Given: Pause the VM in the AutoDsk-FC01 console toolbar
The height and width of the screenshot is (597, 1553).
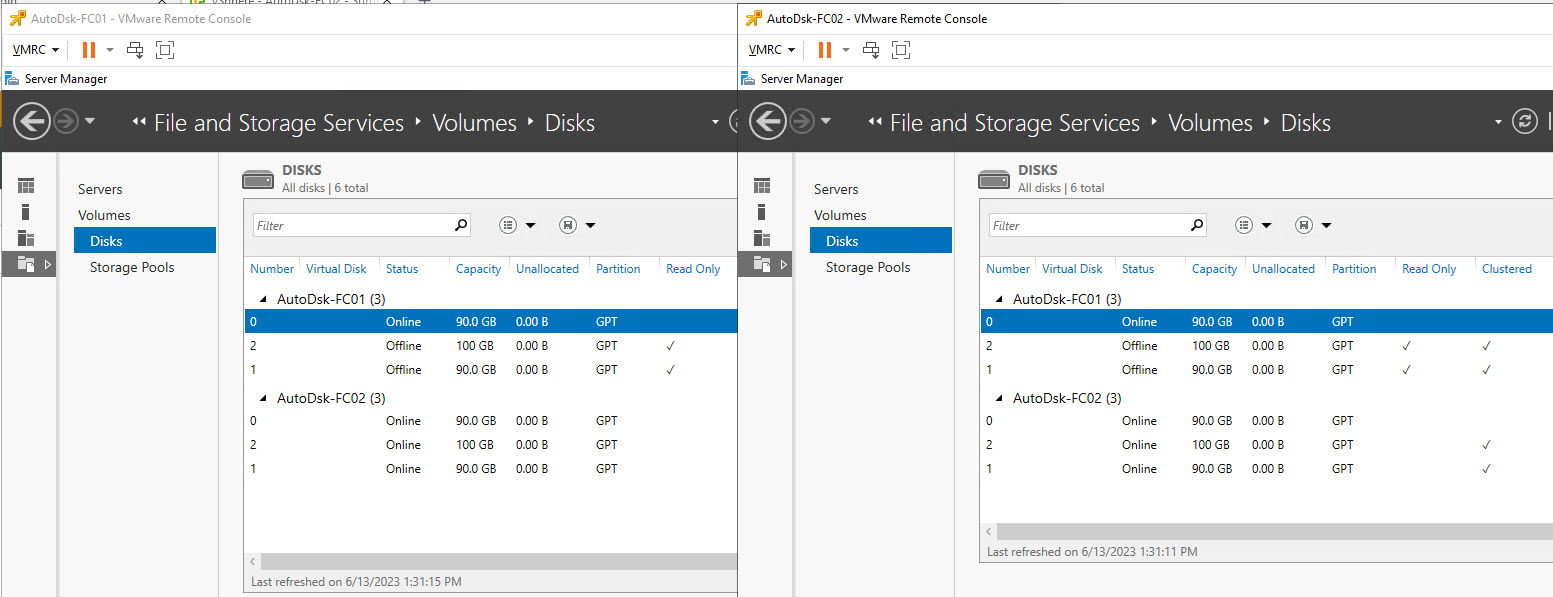Looking at the screenshot, I should (89, 50).
